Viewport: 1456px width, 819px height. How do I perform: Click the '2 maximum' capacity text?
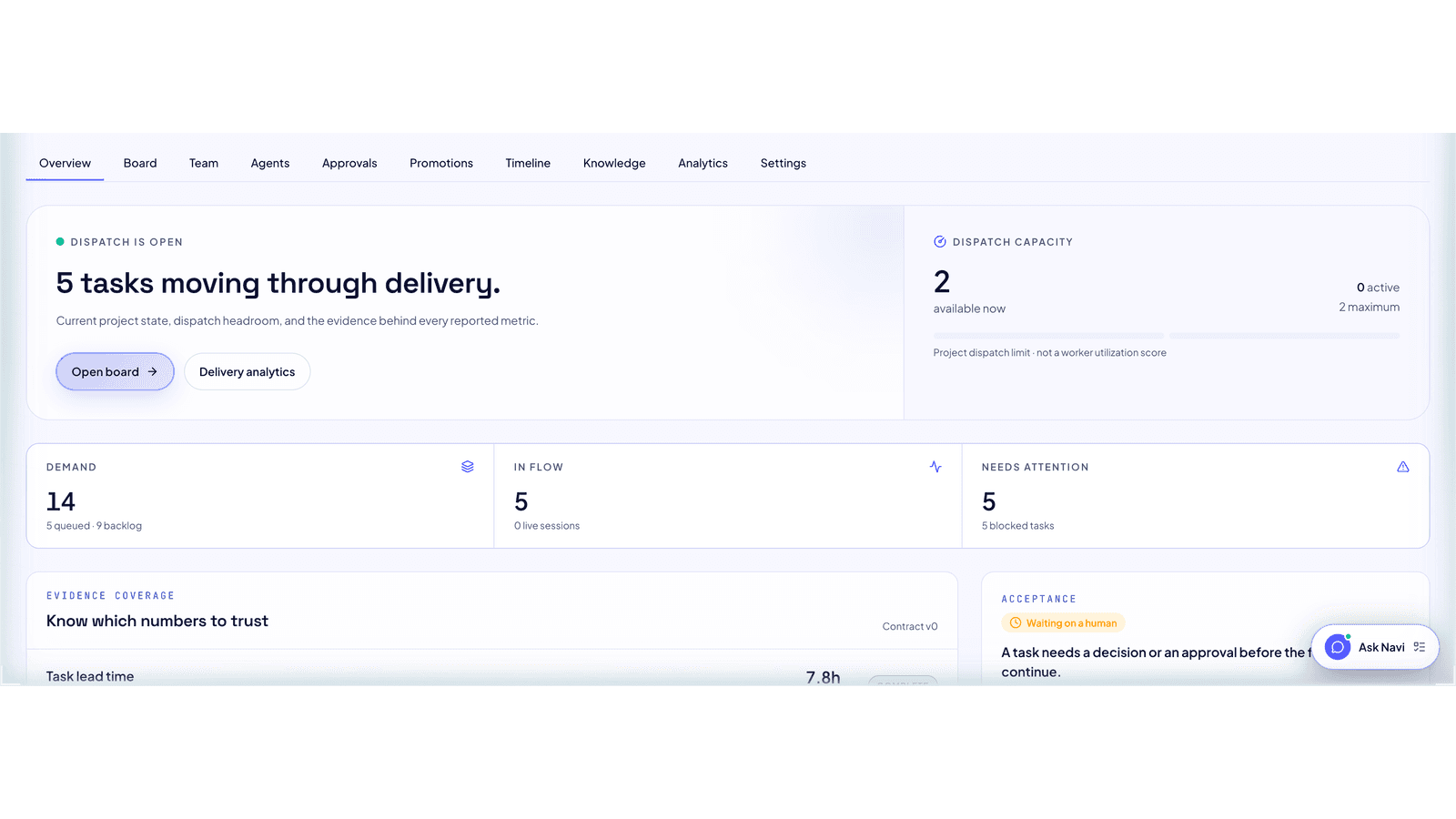point(1370,307)
